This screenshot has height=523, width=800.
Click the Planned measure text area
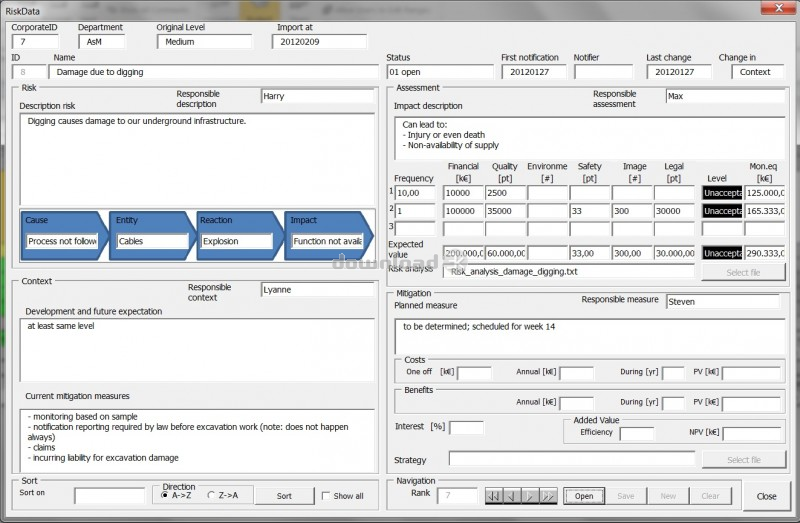click(590, 336)
